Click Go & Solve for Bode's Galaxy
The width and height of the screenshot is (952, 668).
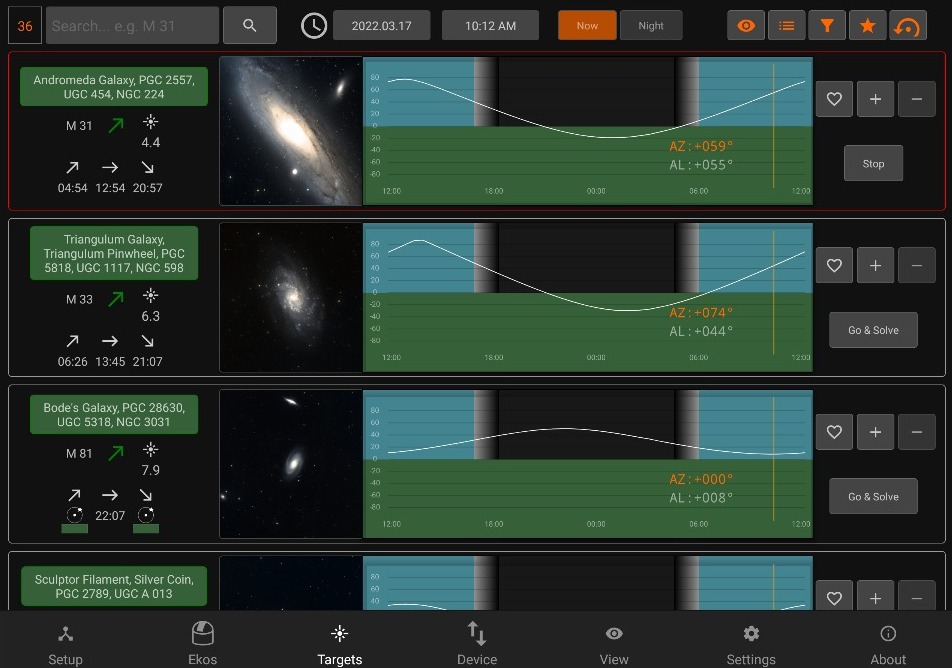[873, 496]
